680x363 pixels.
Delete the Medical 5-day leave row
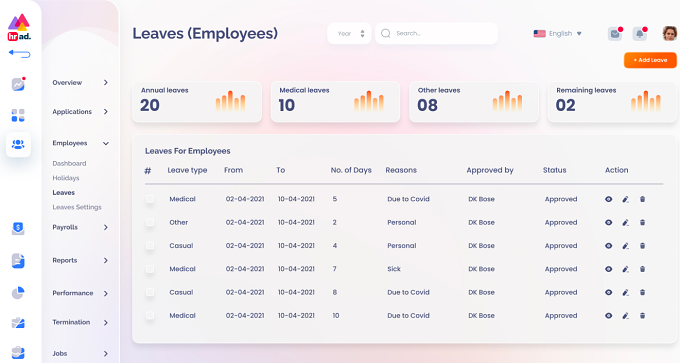tap(642, 199)
